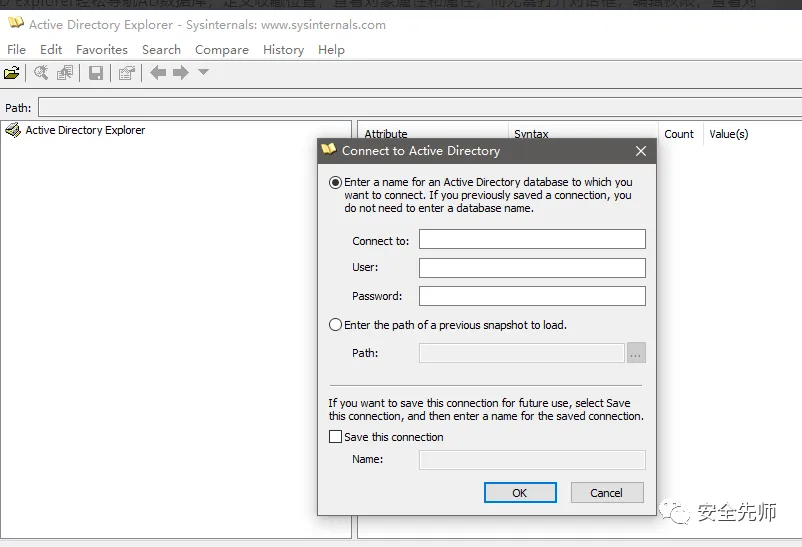
Task: Click the snapshot Path input field
Action: [522, 353]
